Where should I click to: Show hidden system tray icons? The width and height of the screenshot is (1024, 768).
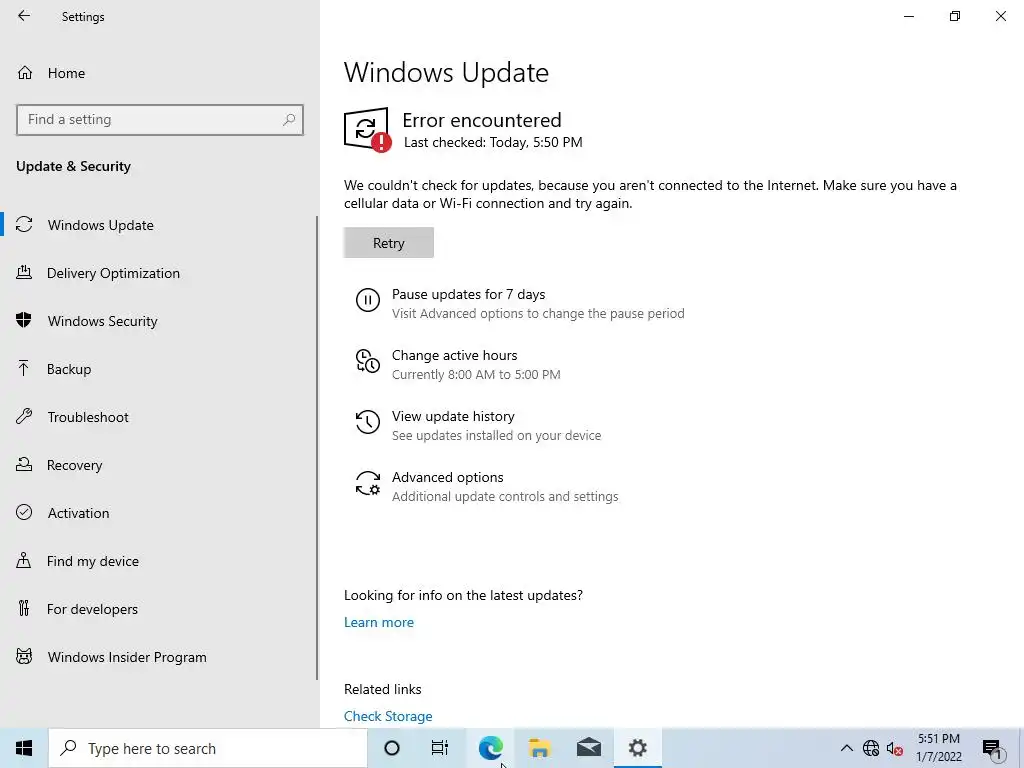tap(846, 748)
